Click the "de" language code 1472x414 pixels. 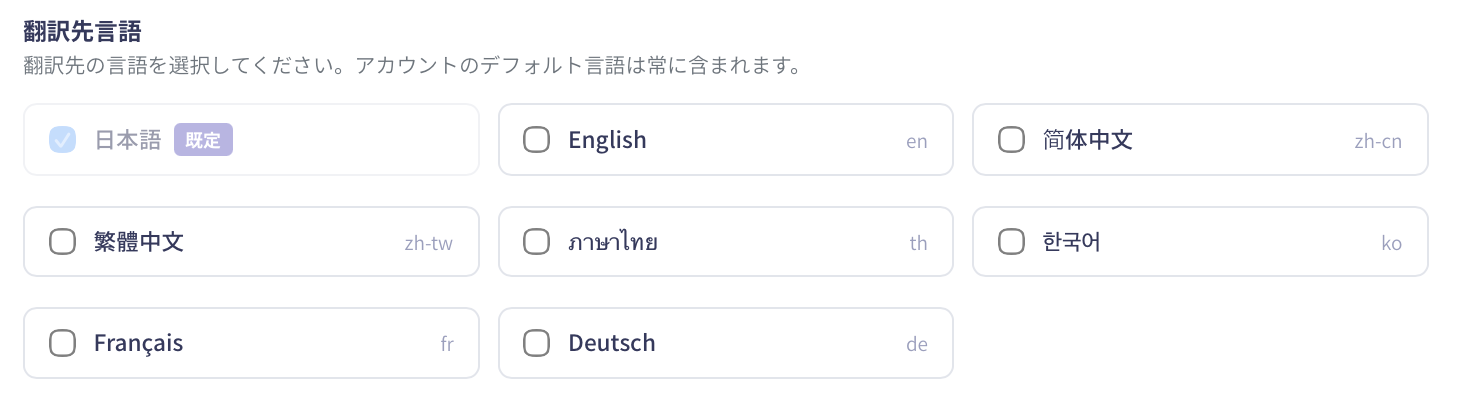coord(916,344)
